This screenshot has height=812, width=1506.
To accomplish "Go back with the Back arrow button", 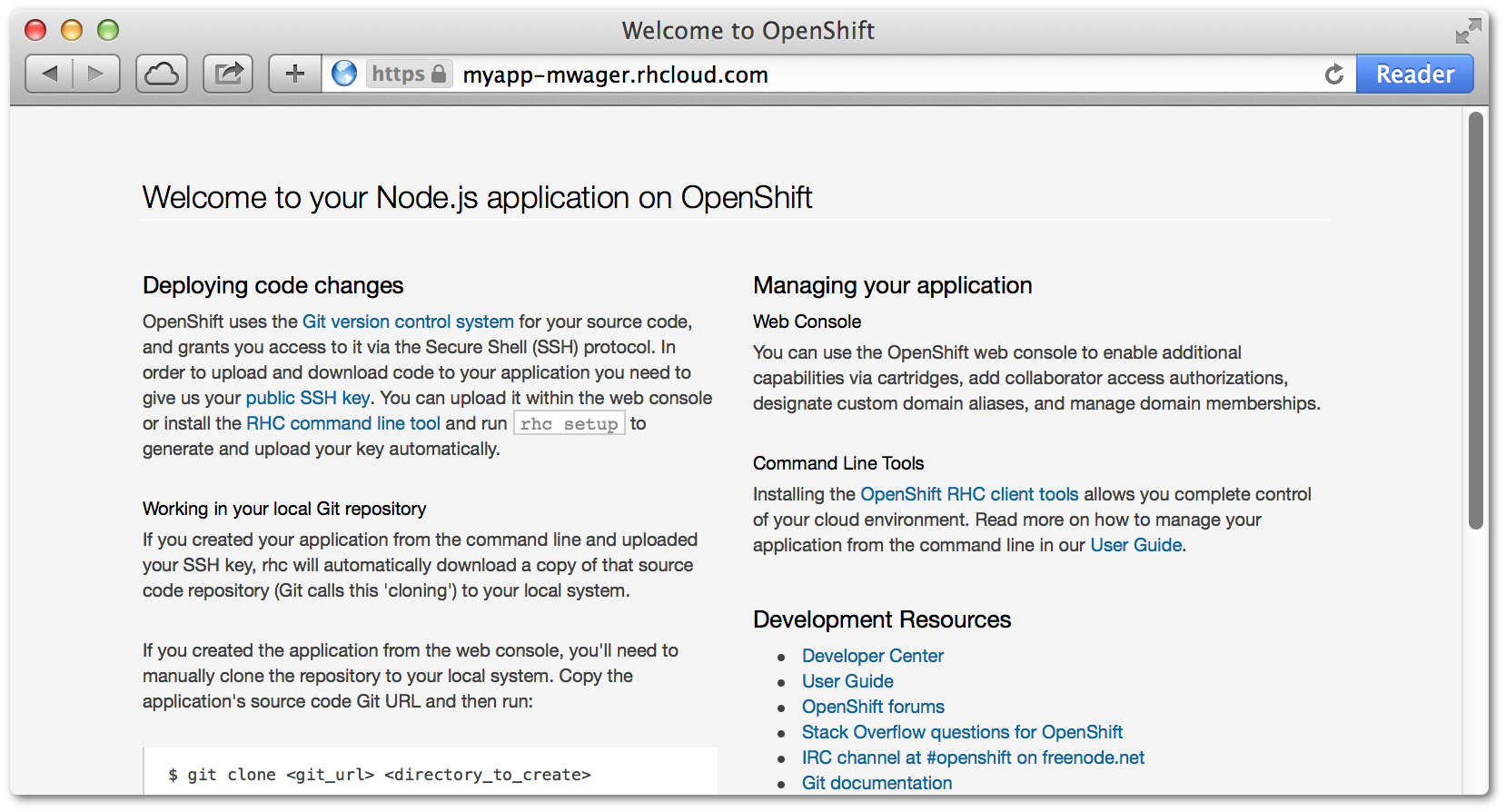I will coord(49,74).
